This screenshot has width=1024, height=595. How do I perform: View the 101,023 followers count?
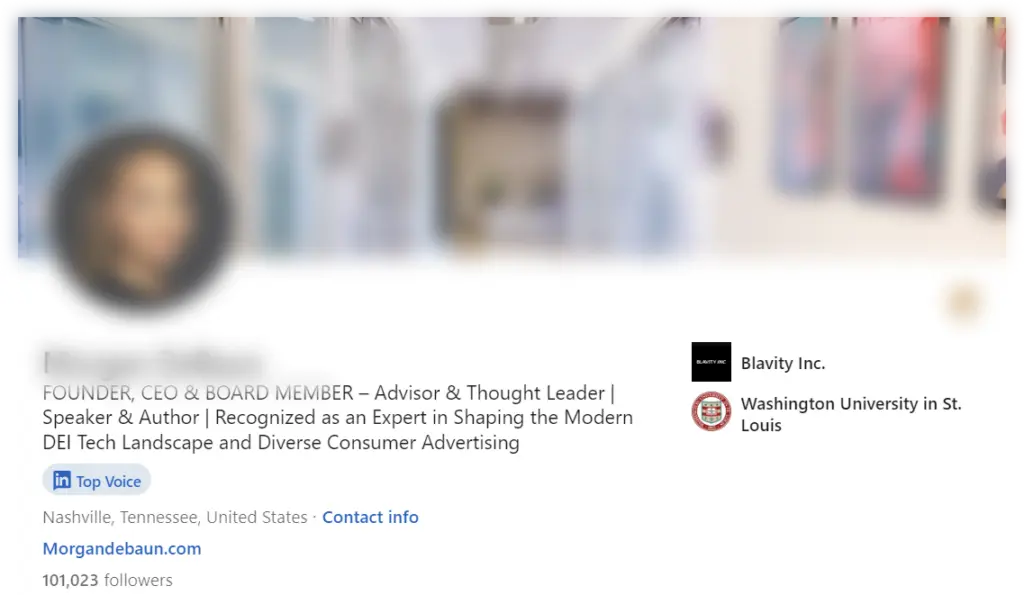click(x=108, y=580)
